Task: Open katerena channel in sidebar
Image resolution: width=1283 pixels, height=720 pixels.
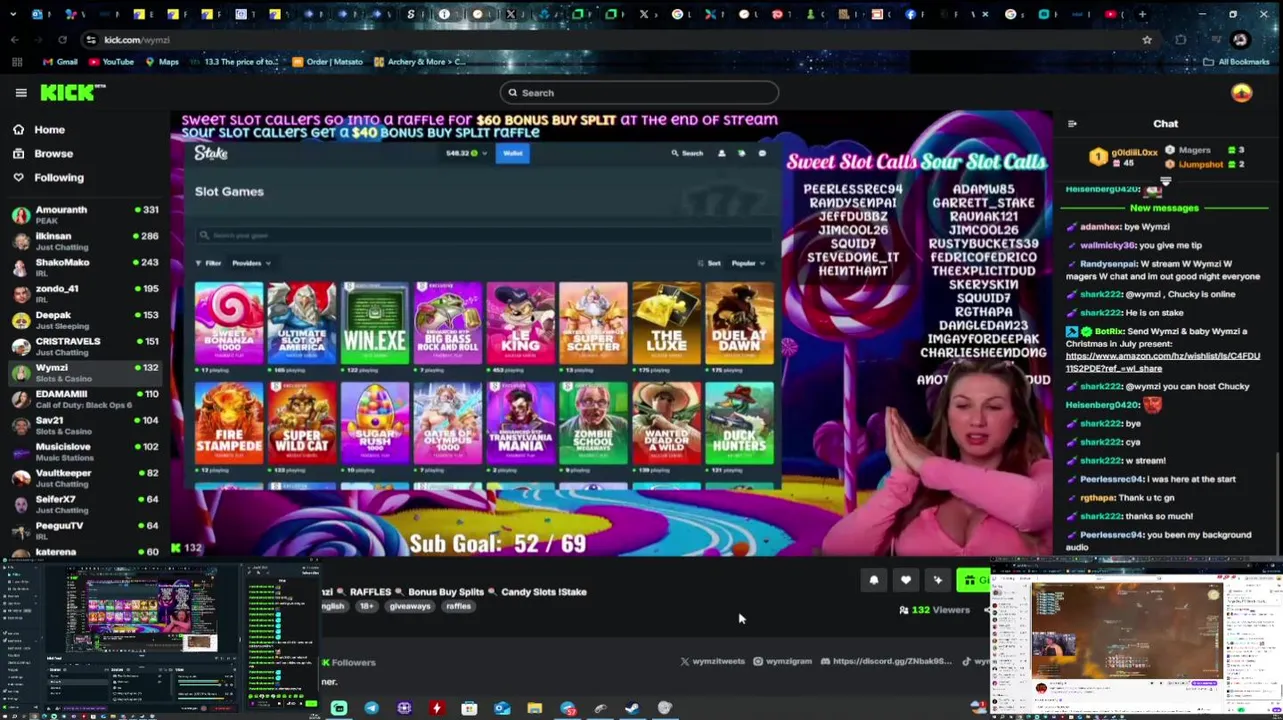Action: pyautogui.click(x=85, y=552)
